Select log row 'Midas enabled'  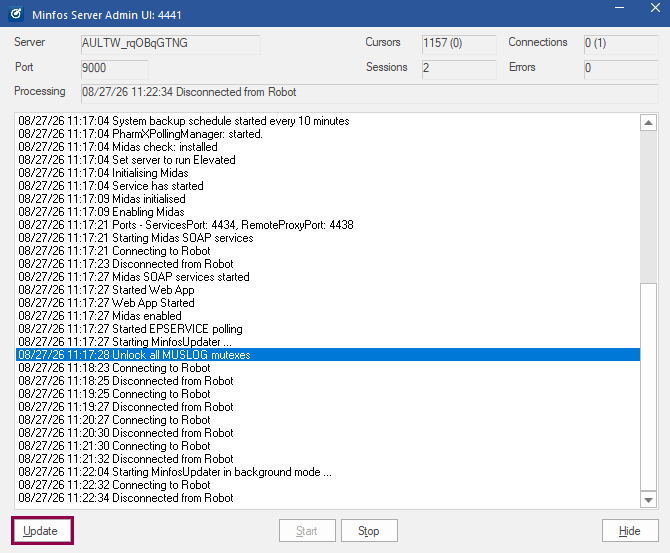pyautogui.click(x=328, y=316)
